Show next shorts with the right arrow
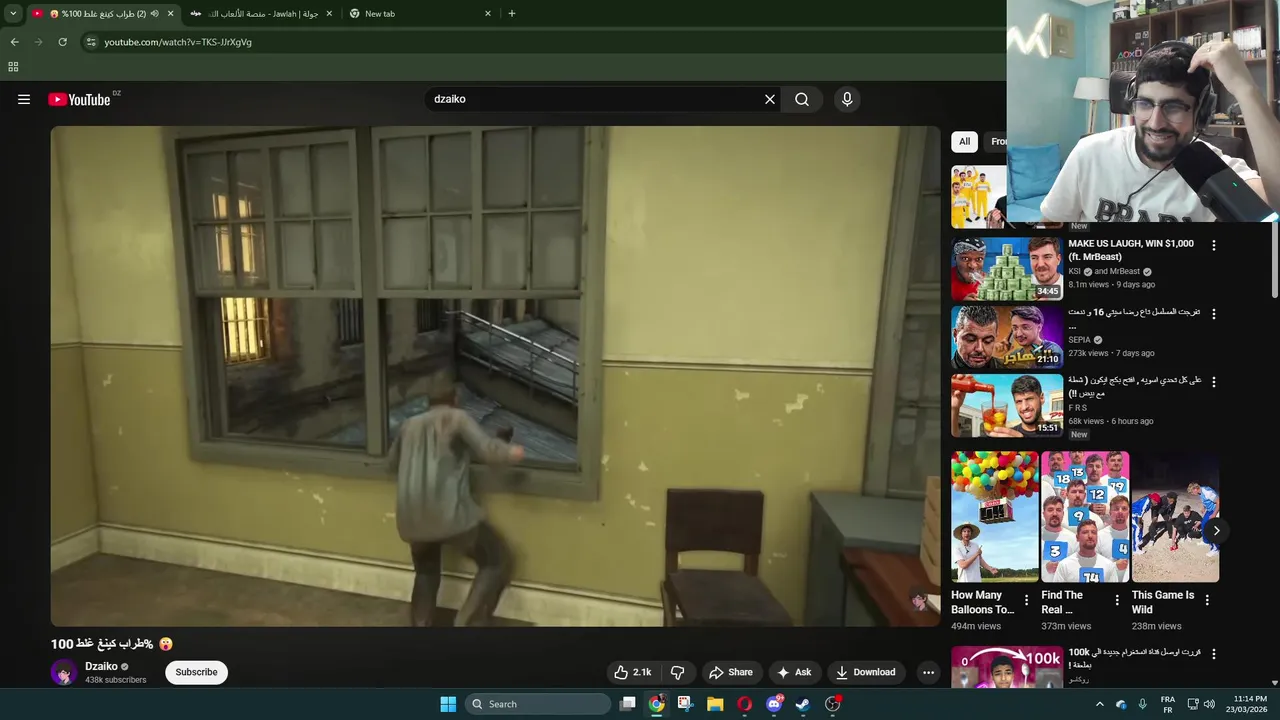 (x=1216, y=531)
